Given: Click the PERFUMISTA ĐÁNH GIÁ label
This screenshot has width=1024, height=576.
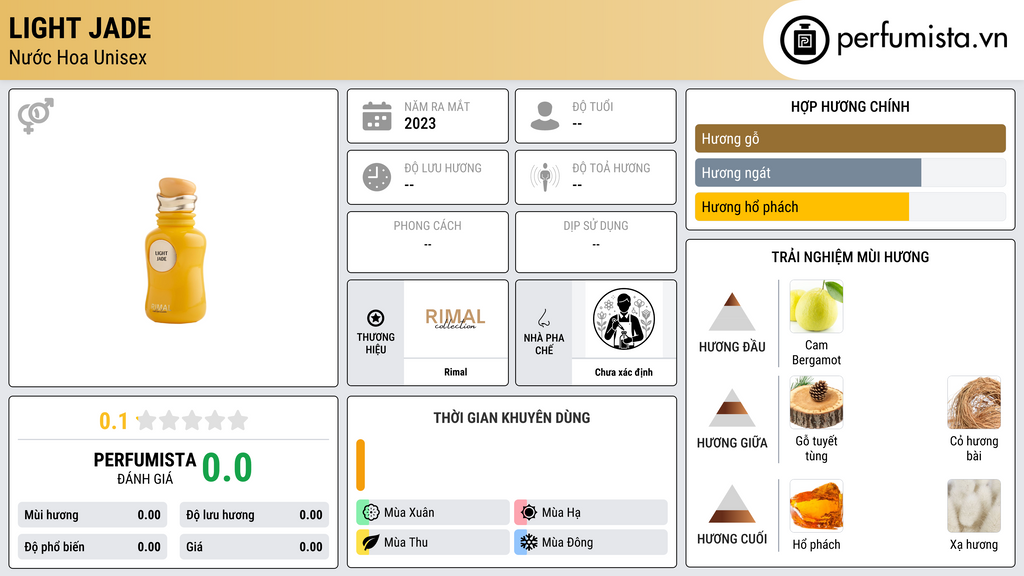Looking at the screenshot, I should tap(144, 469).
